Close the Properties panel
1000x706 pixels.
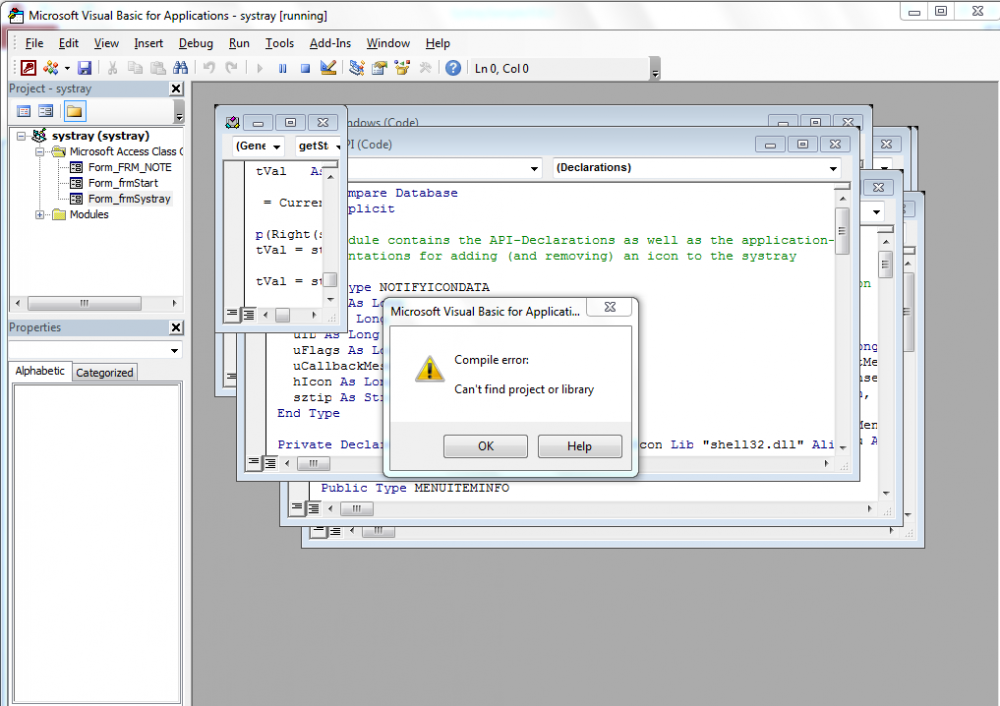pos(177,327)
